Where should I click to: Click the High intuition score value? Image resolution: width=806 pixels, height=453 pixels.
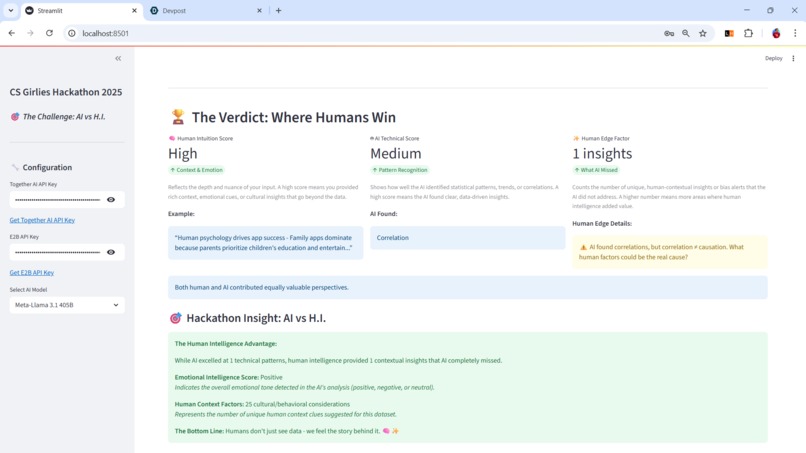[182, 154]
